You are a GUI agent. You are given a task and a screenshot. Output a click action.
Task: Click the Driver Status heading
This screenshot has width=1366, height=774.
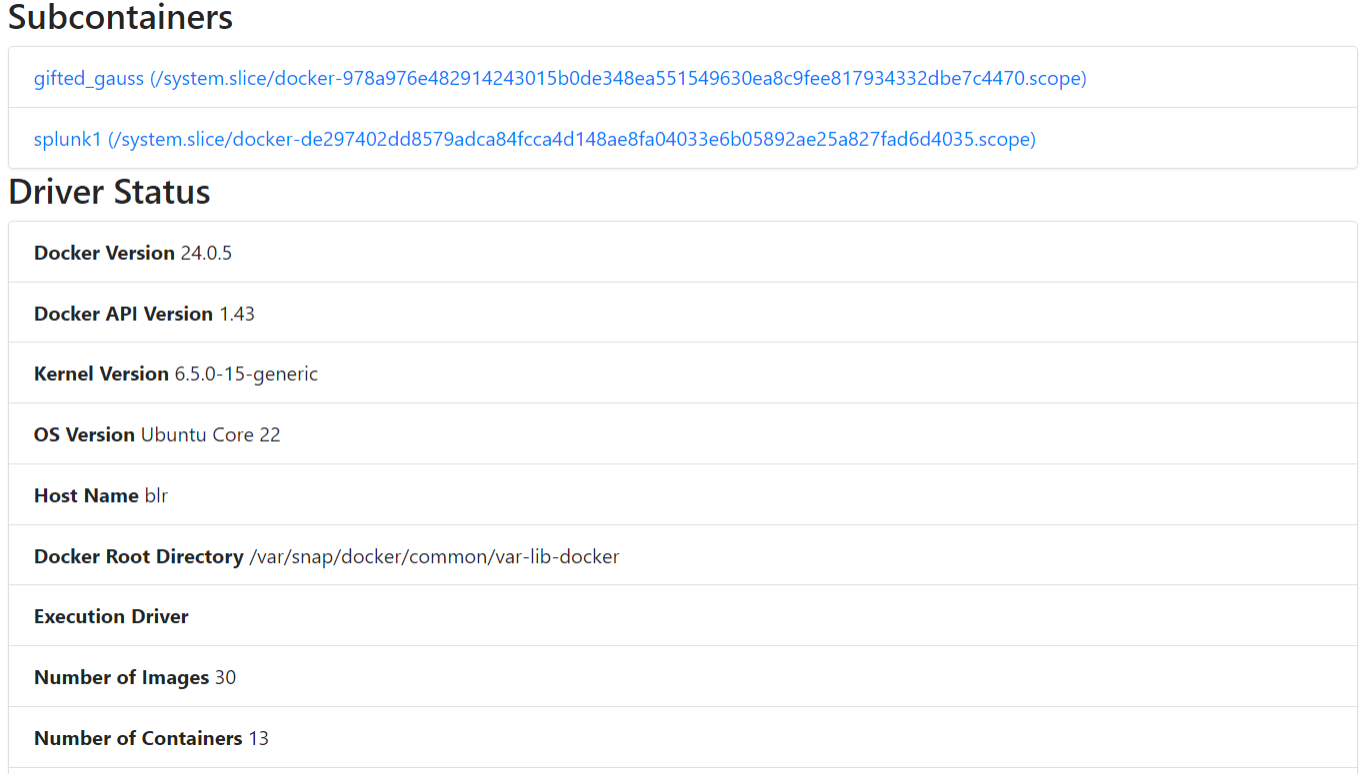[109, 192]
